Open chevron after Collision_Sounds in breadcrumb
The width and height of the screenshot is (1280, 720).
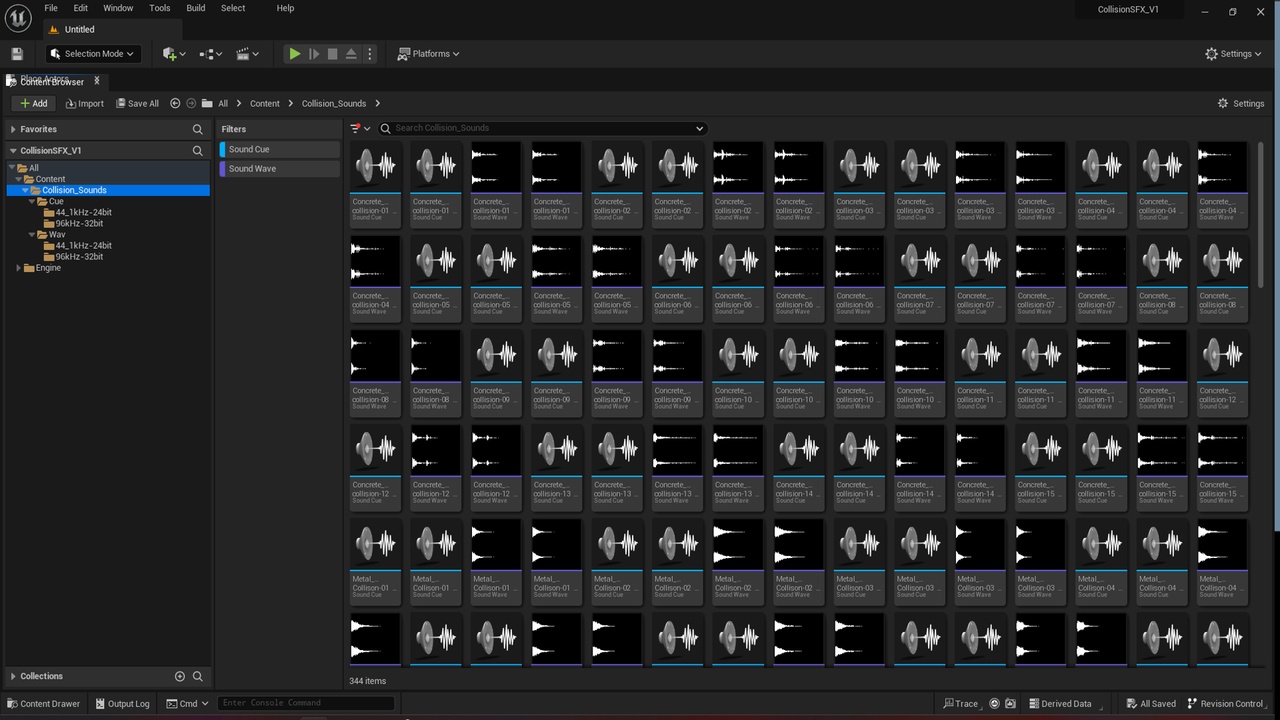(377, 103)
